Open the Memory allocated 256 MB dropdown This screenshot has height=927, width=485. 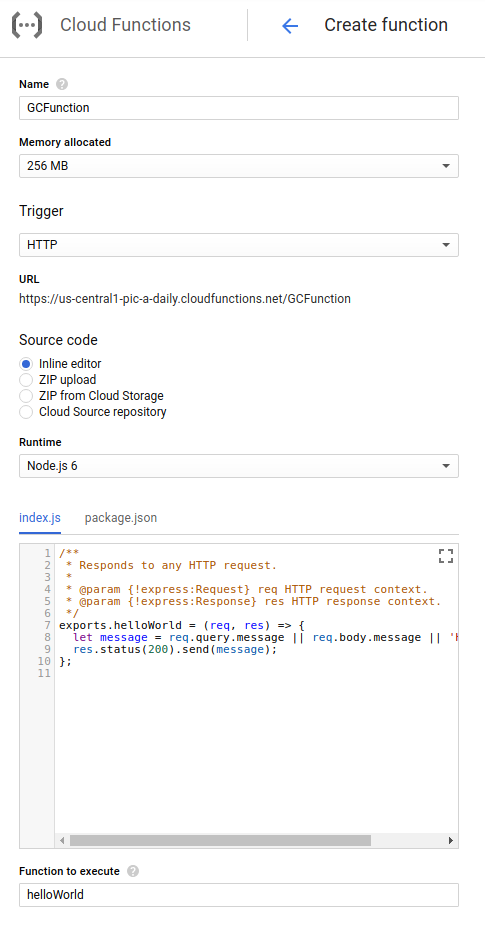pyautogui.click(x=239, y=166)
